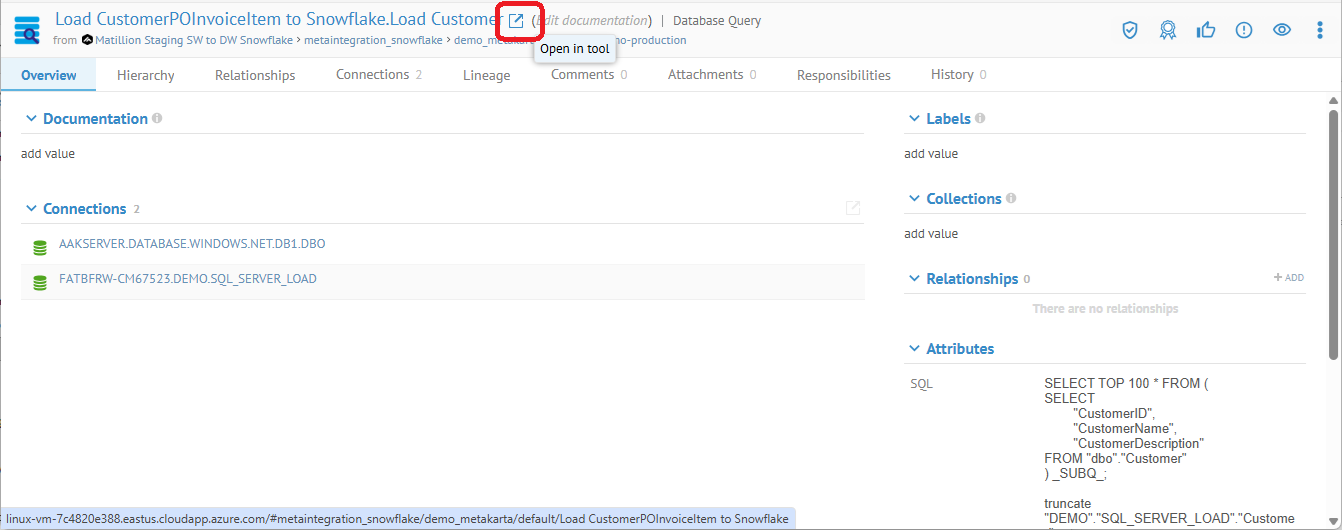Screen dimensions: 1342x530
Task: Click the Open in tool icon
Action: tap(516, 21)
